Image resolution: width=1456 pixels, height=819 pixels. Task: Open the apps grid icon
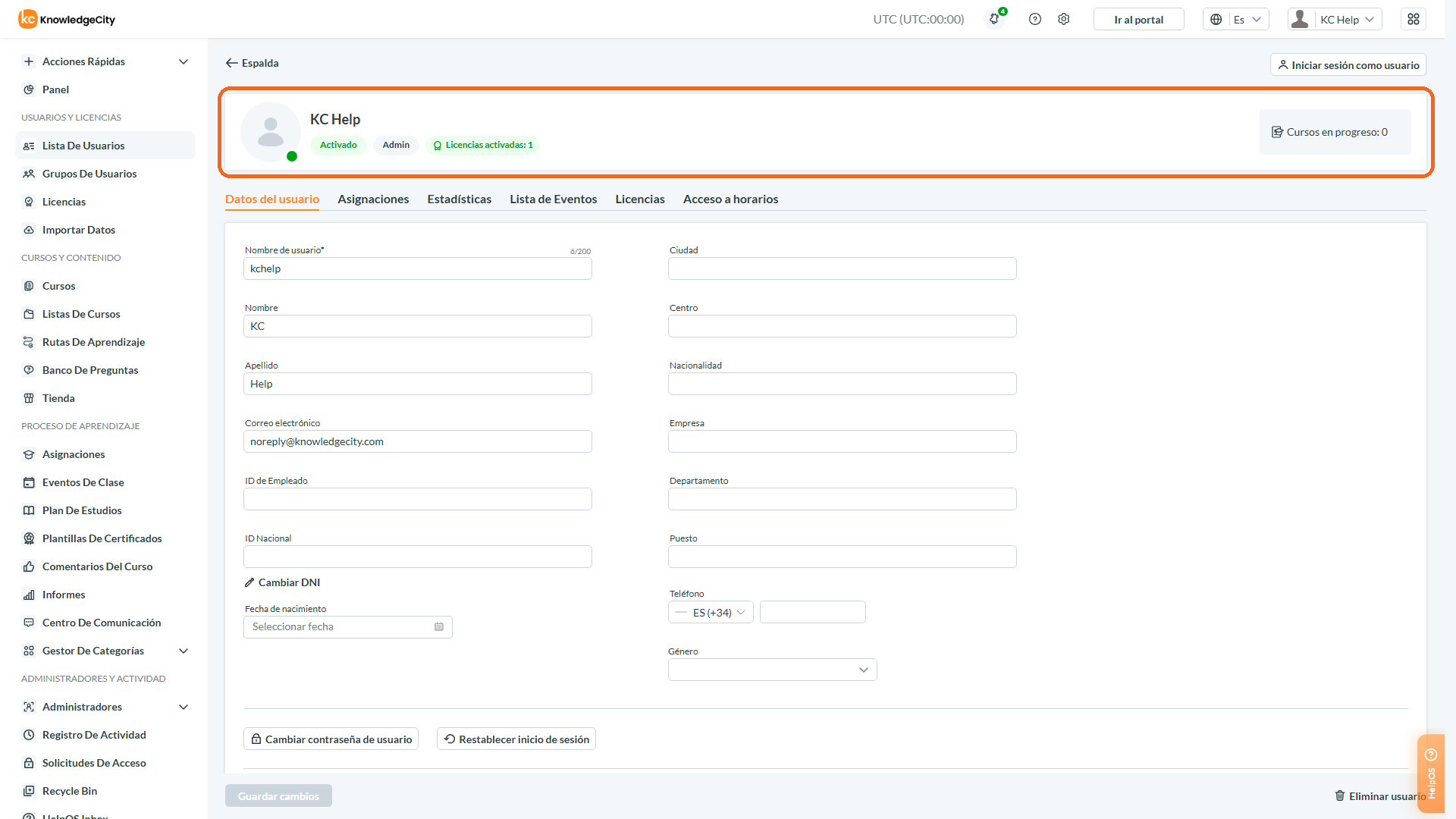pyautogui.click(x=1414, y=19)
